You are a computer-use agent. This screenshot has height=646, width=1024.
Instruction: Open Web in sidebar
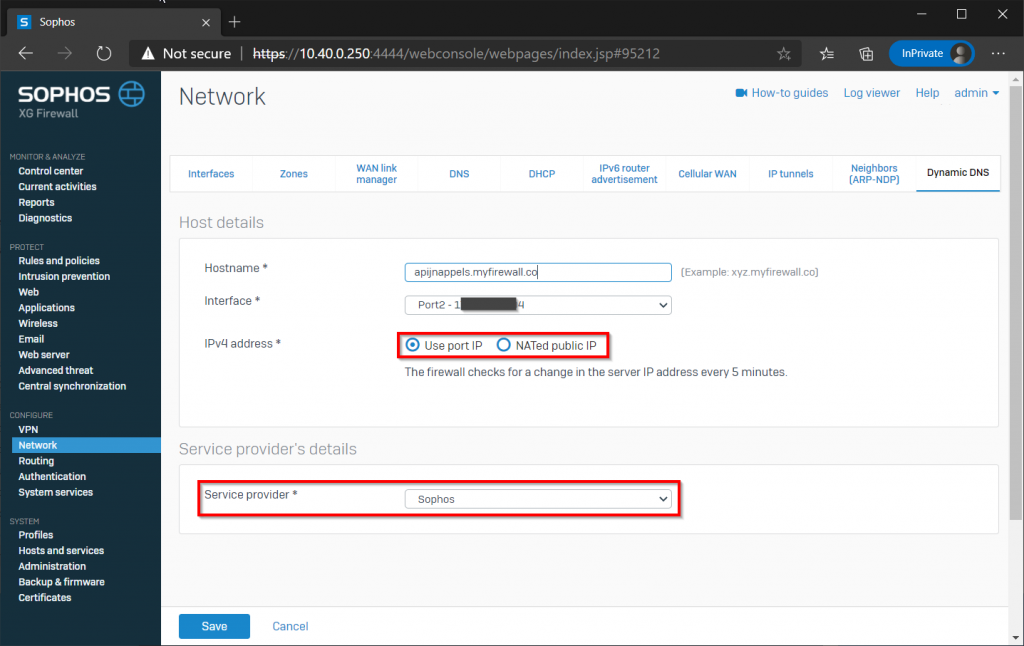point(29,292)
